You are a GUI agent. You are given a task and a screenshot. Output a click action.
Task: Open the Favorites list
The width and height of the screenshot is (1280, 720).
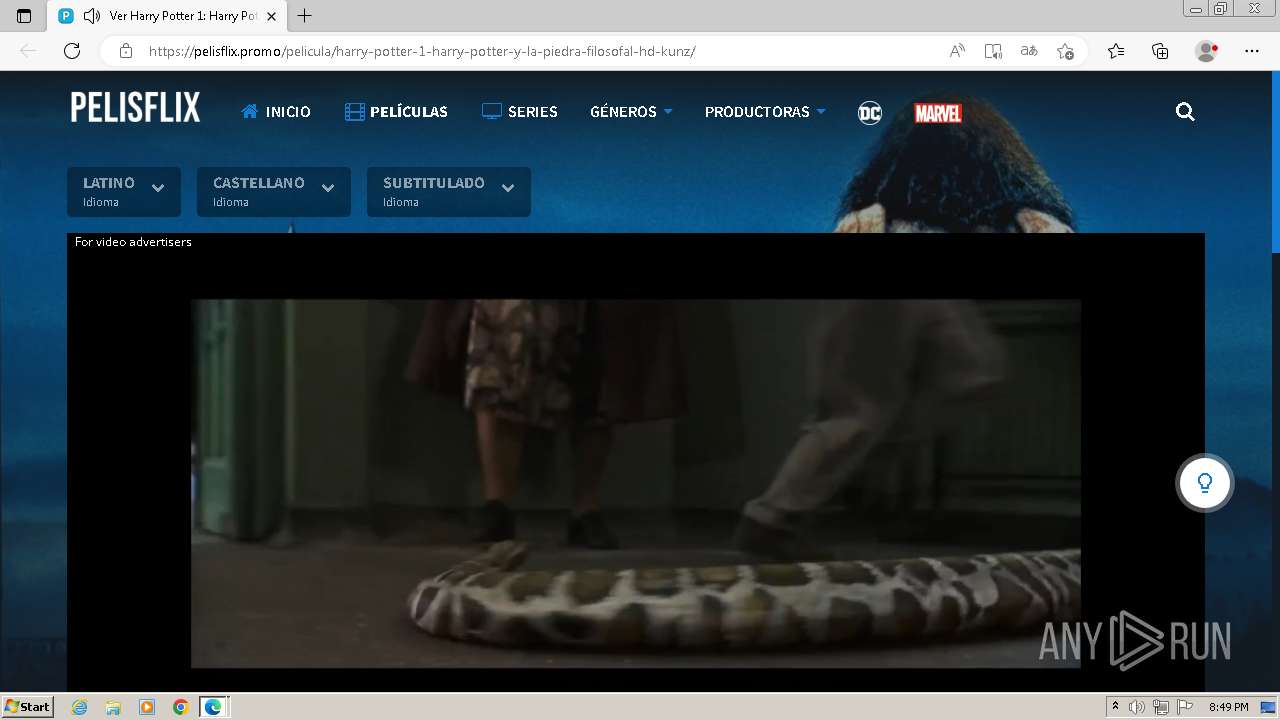click(1116, 51)
